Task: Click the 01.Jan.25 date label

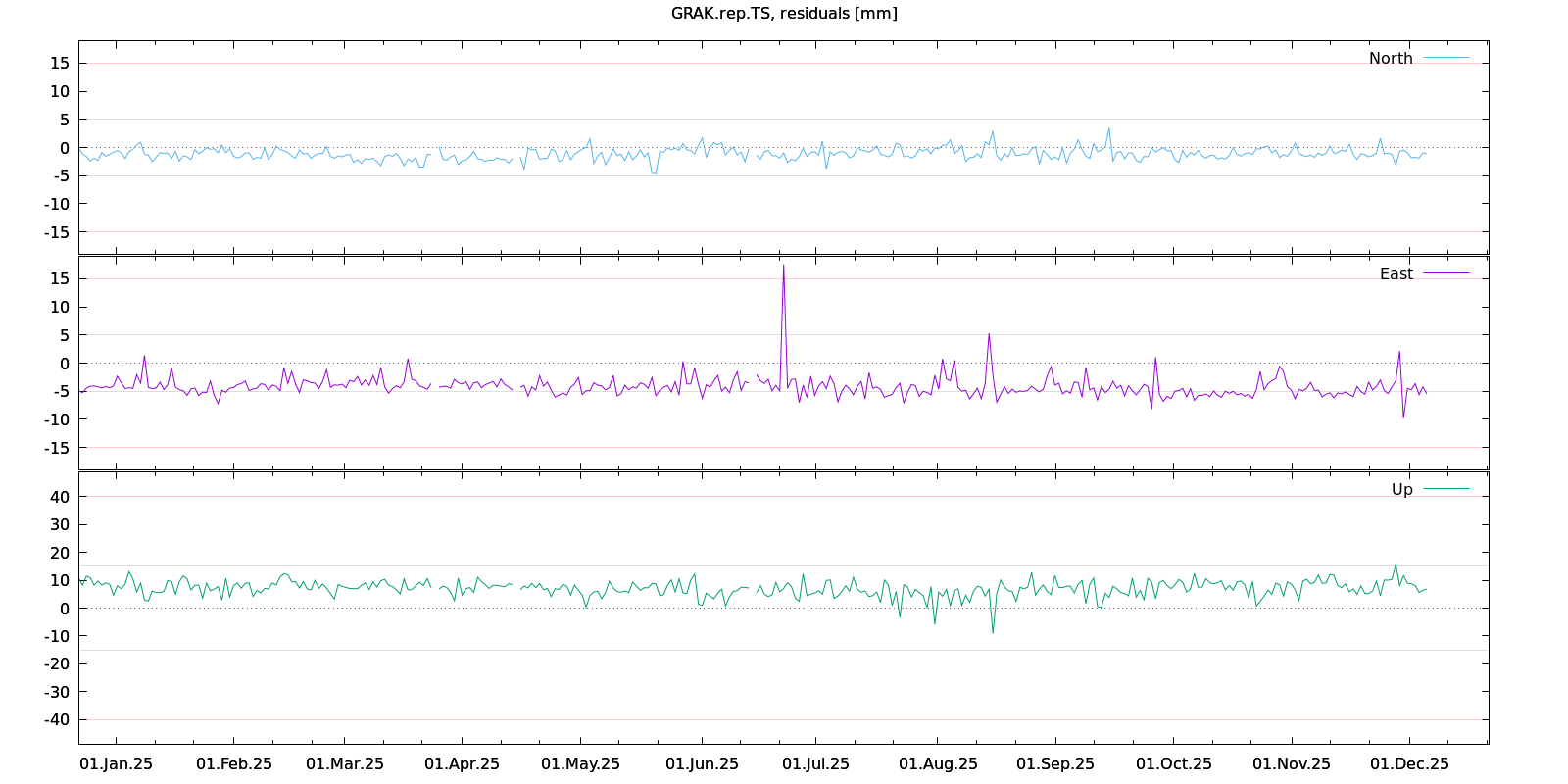Action: 116,764
